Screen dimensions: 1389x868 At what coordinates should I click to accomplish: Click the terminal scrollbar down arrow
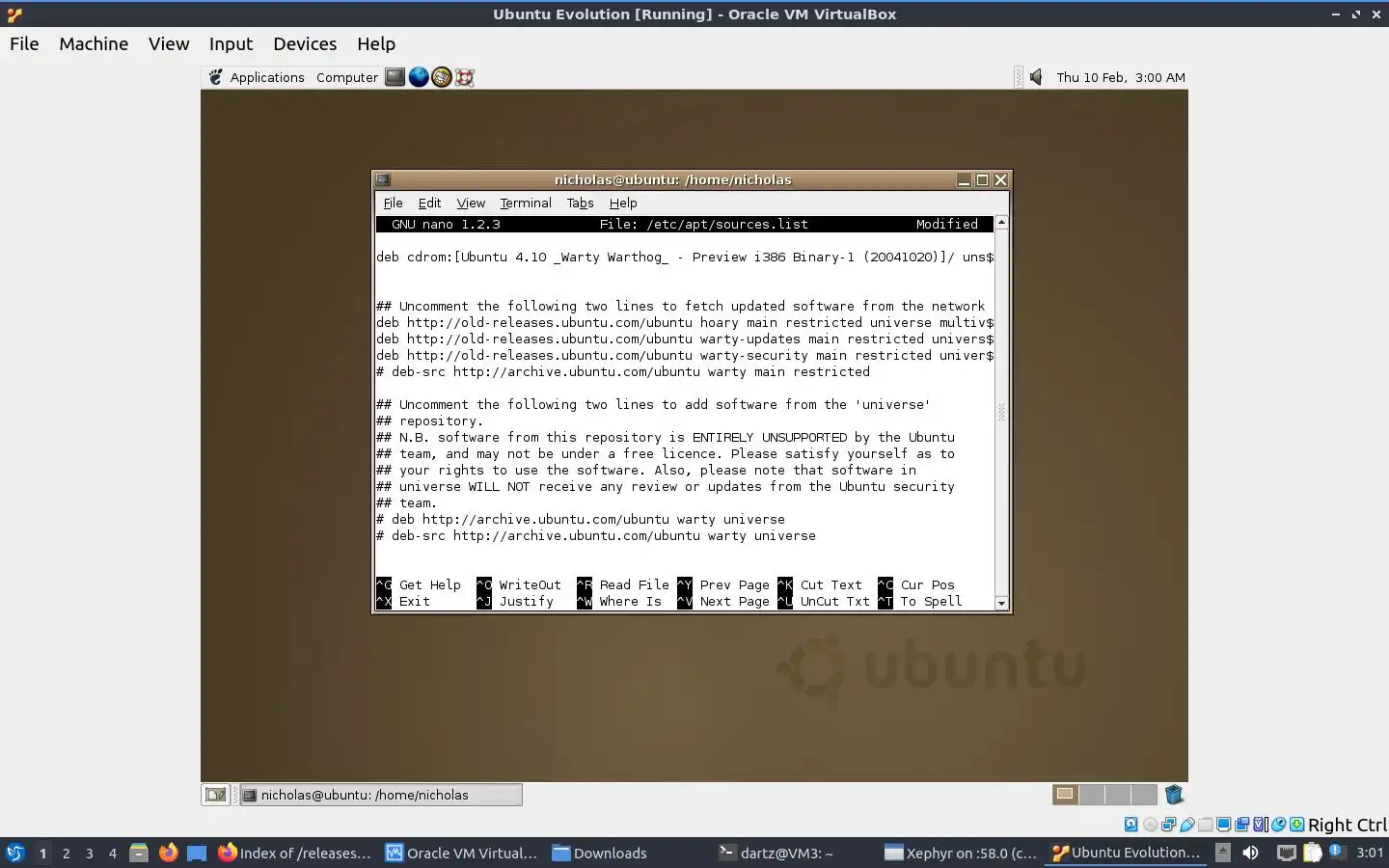[x=1001, y=603]
